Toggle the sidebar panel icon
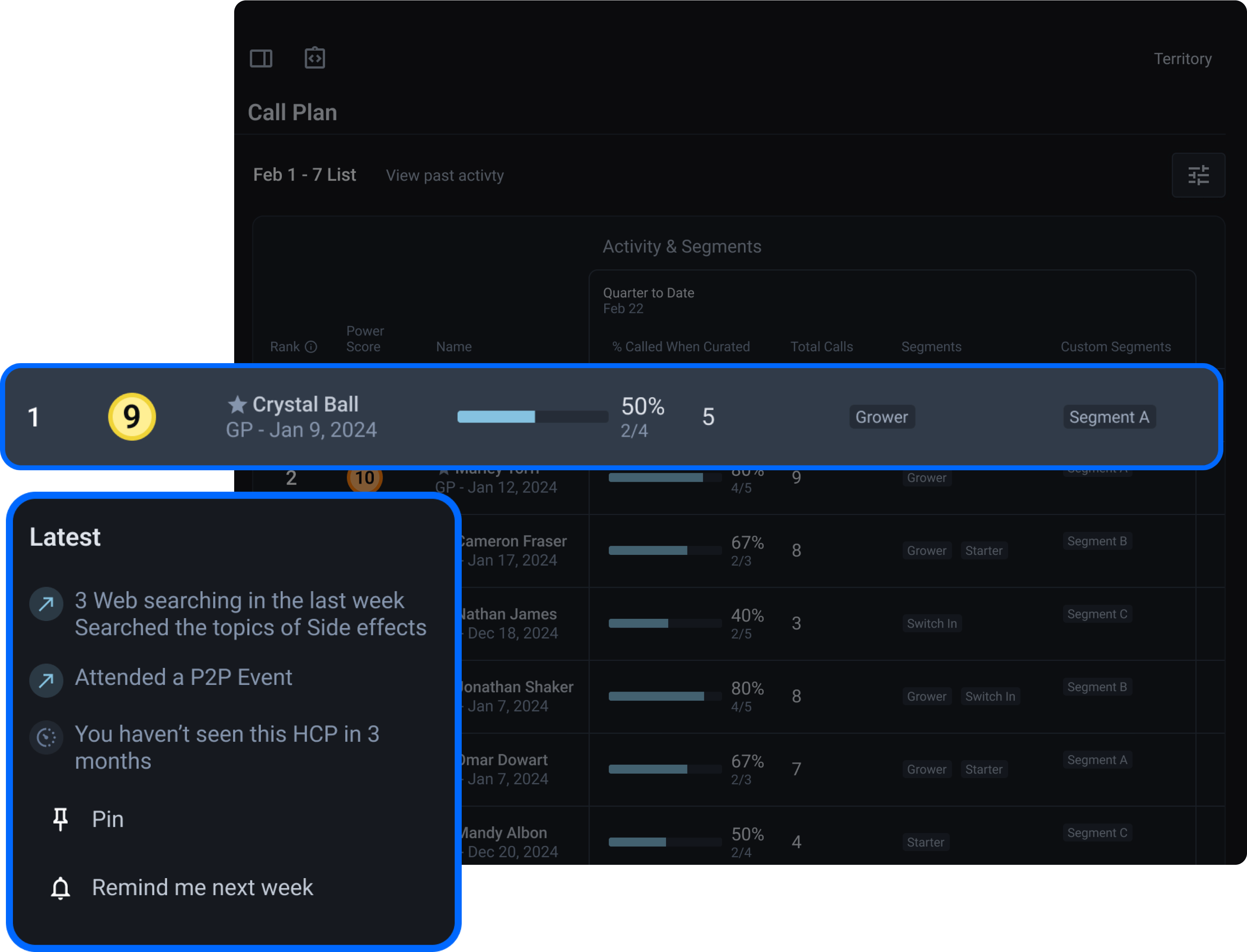This screenshot has height=952, width=1247. 261,58
